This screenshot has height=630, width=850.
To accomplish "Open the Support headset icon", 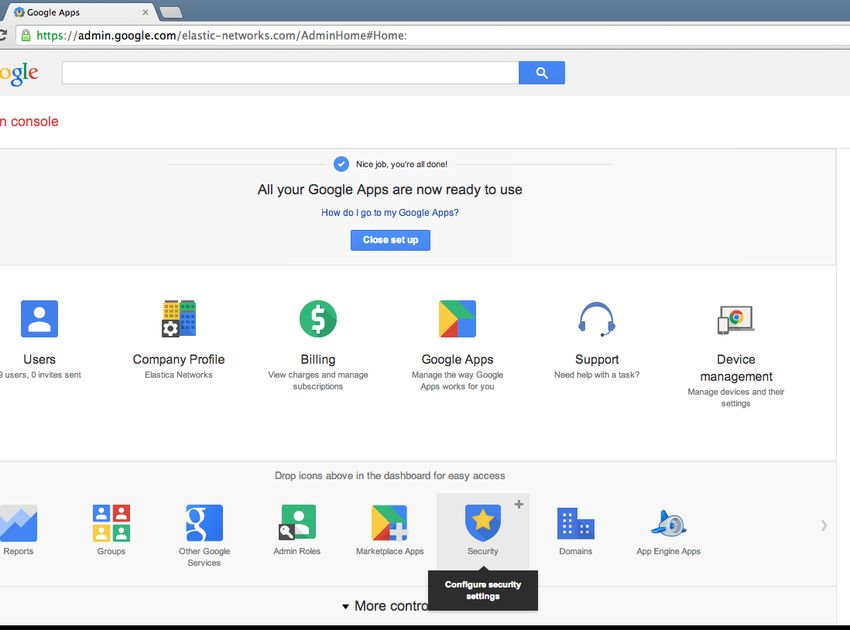I will [596, 319].
